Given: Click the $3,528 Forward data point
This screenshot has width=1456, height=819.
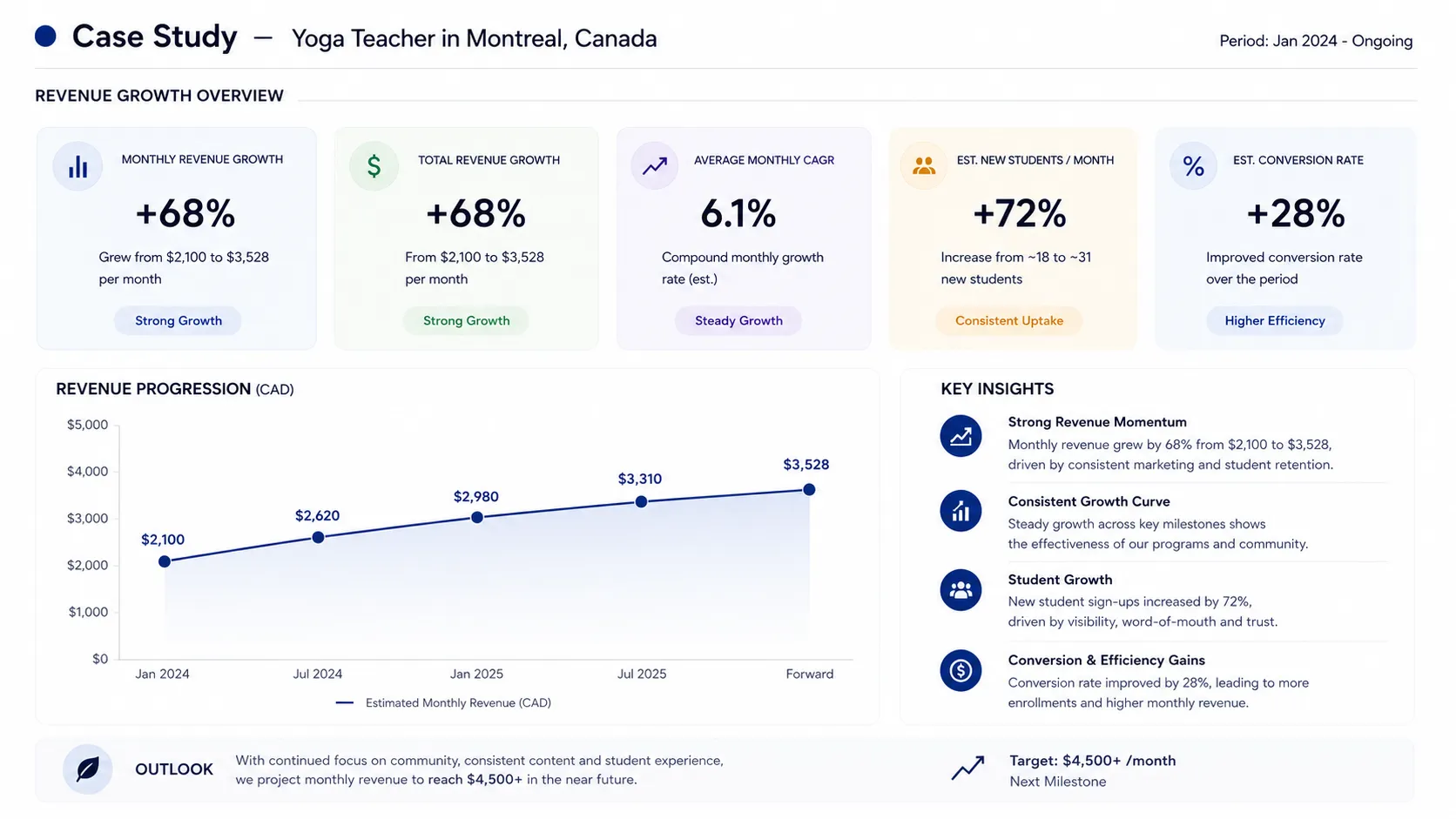Looking at the screenshot, I should coord(809,489).
